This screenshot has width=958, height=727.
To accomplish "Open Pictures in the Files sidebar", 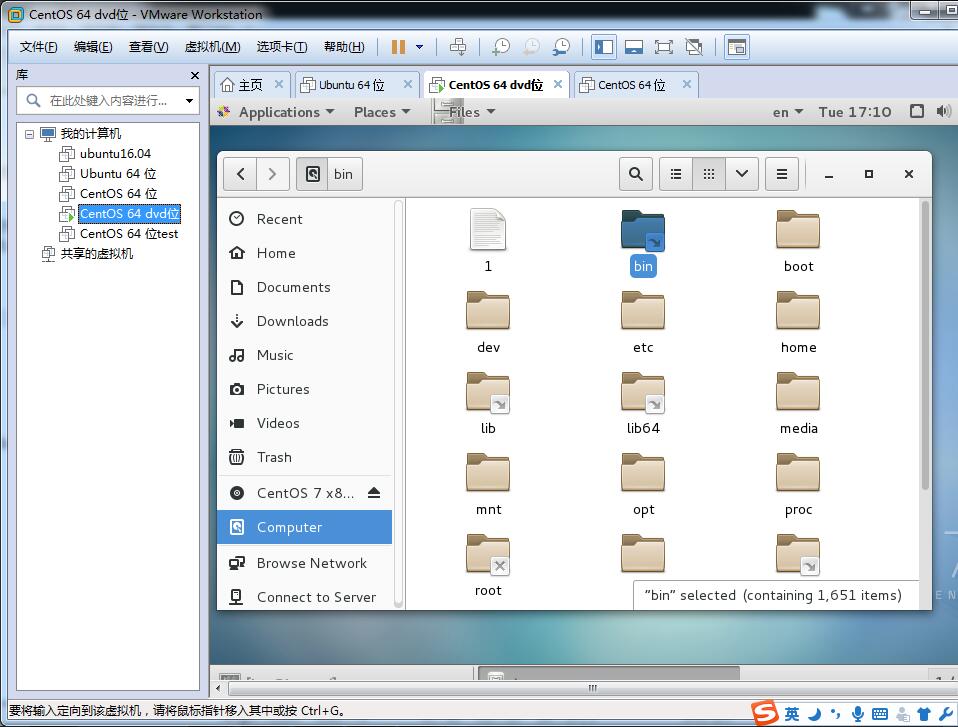I will coord(304,389).
